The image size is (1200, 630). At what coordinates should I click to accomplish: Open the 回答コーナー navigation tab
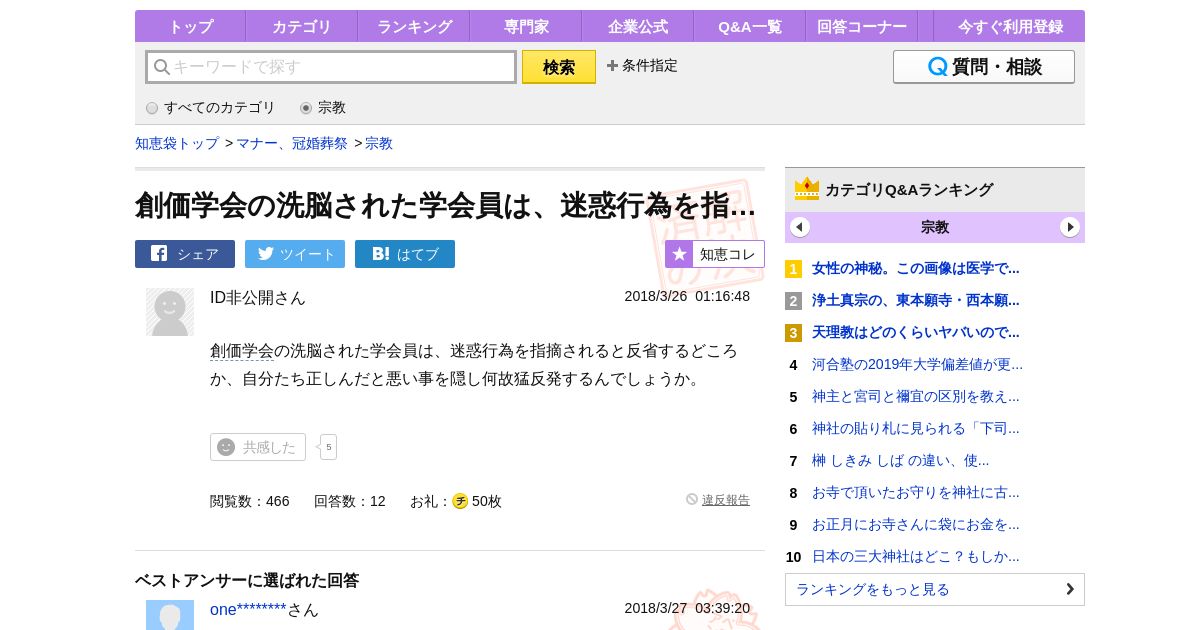862,26
